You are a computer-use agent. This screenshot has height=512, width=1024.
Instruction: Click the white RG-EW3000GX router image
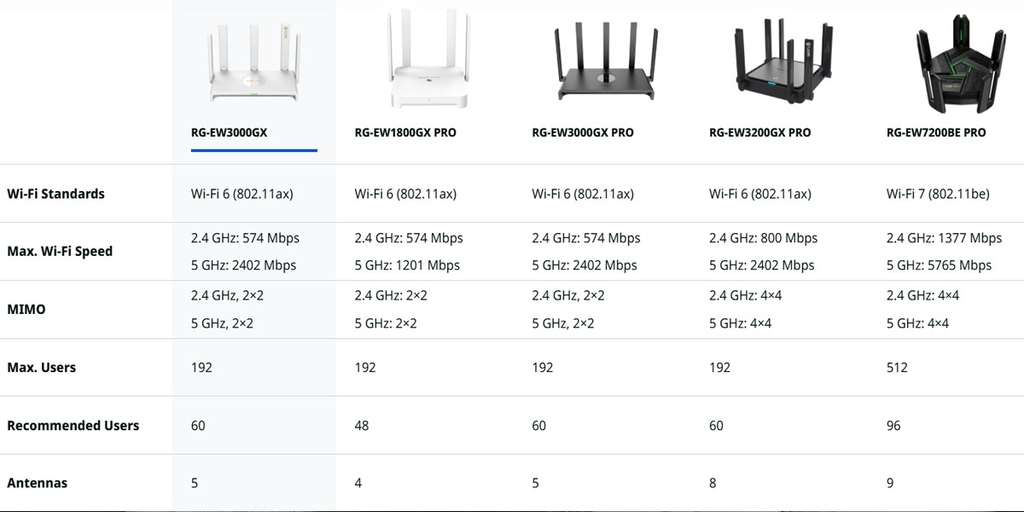(253, 62)
